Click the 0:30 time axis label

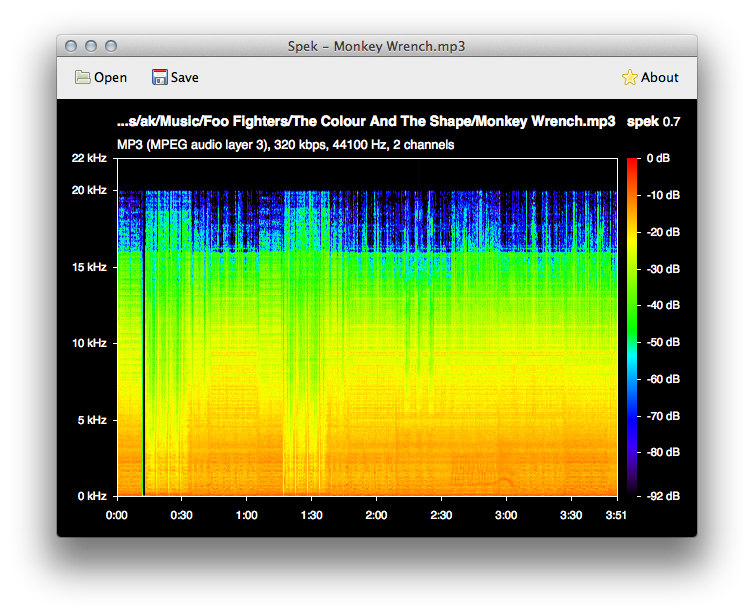pyautogui.click(x=181, y=515)
